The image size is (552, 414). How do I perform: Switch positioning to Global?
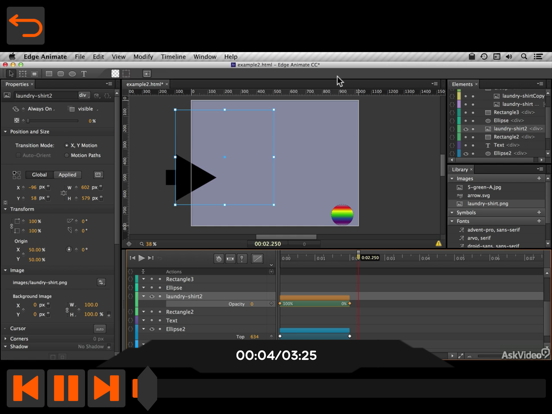pyautogui.click(x=39, y=175)
